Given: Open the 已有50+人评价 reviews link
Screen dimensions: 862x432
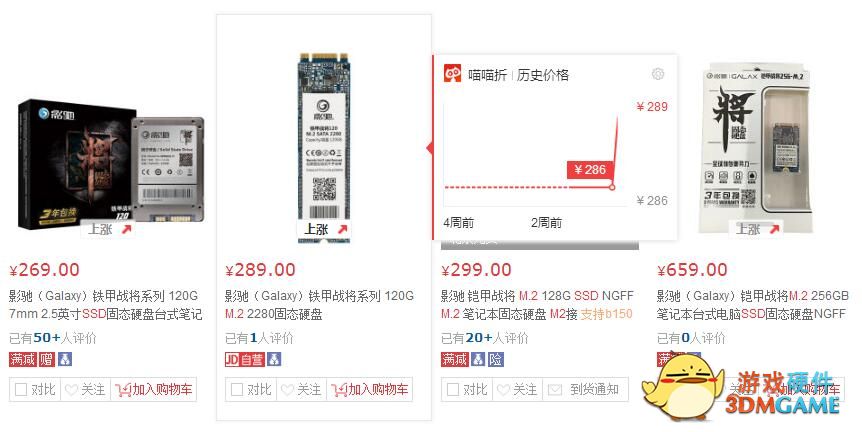Looking at the screenshot, I should [52, 338].
